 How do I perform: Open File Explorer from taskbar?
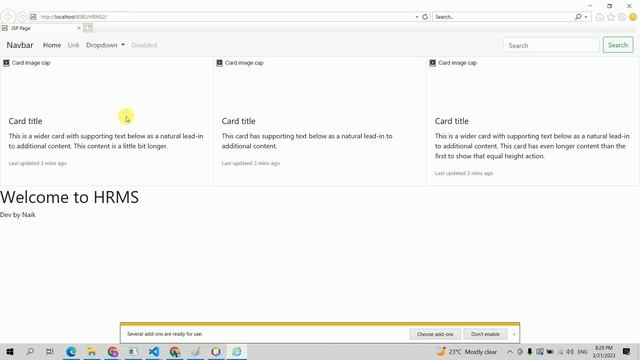point(92,351)
